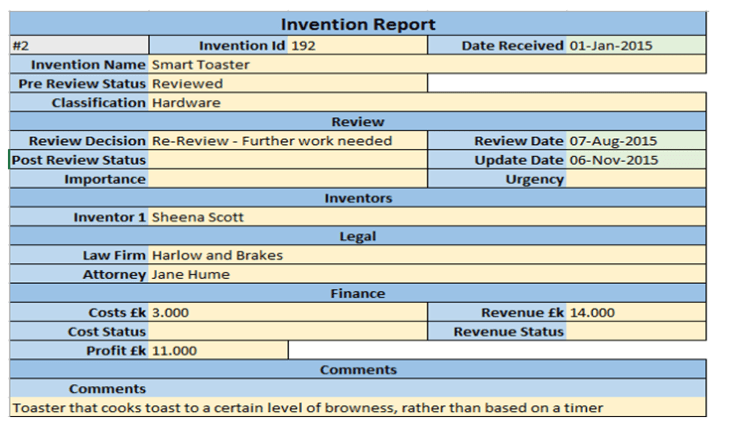Image resolution: width=730 pixels, height=426 pixels.
Task: Click the Classification field showing Hardware
Action: pyautogui.click(x=427, y=103)
